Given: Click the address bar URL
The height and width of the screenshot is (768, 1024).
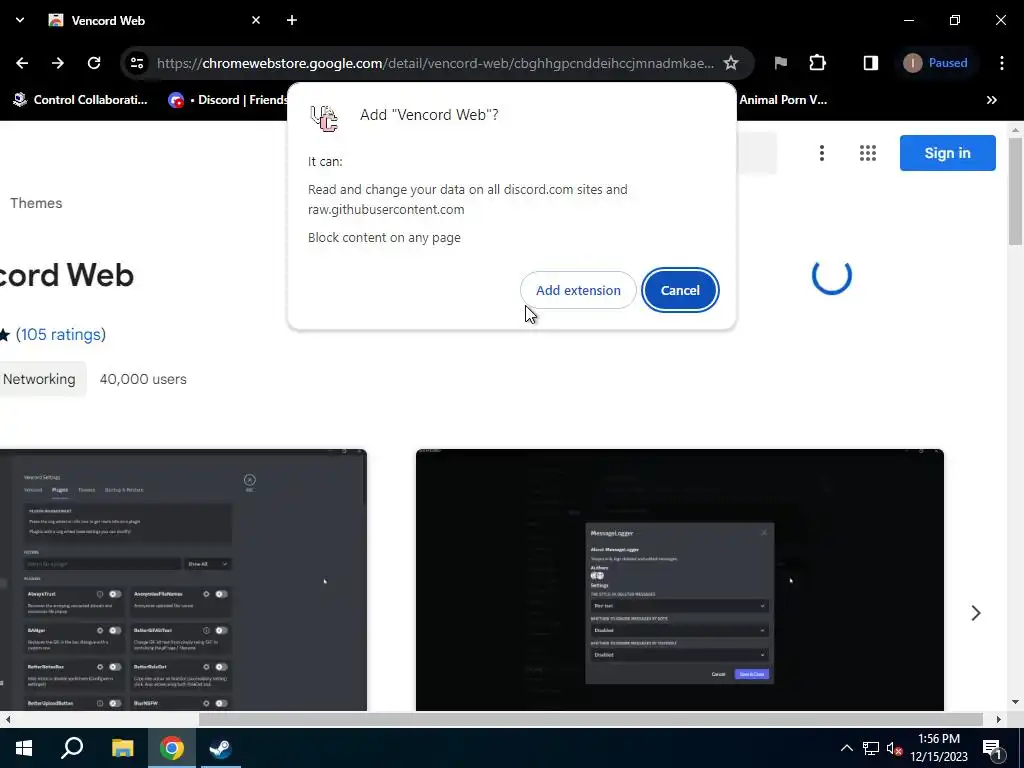Looking at the screenshot, I should pyautogui.click(x=435, y=63).
